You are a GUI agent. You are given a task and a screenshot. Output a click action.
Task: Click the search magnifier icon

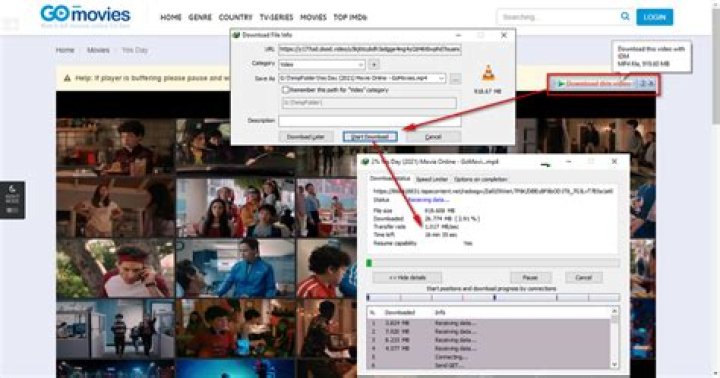625,17
